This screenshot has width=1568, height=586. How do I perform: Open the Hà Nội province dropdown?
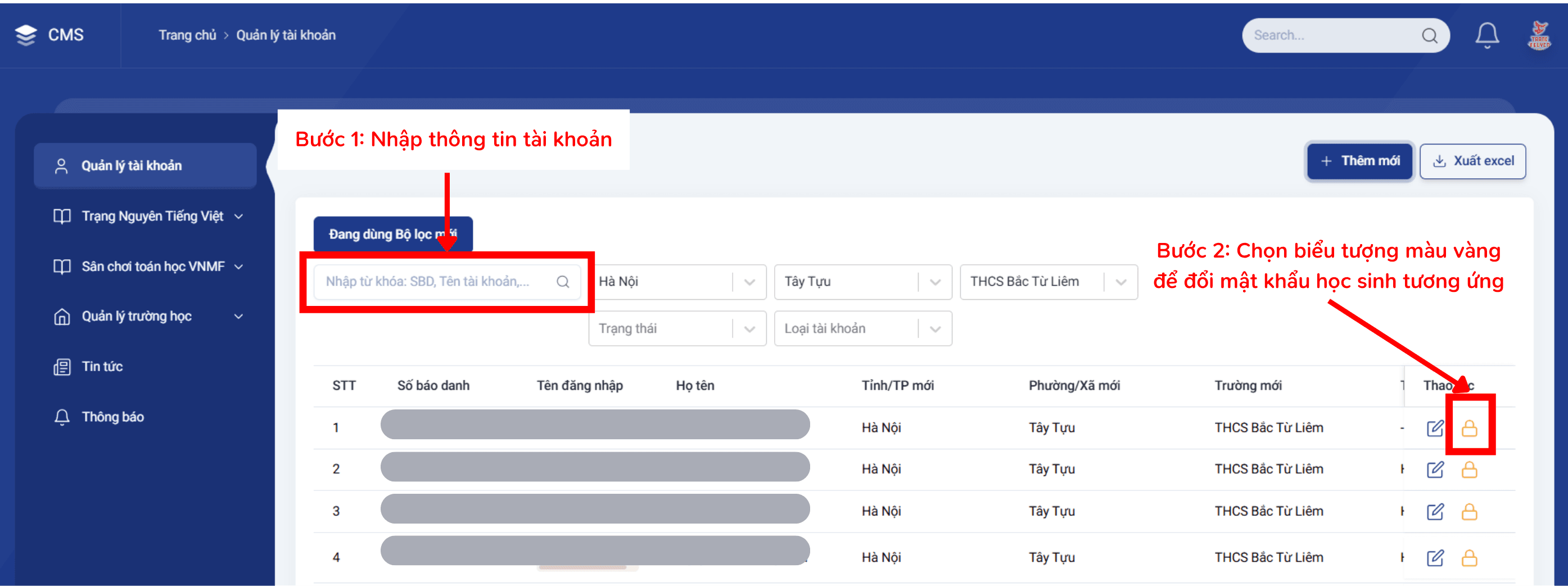pos(677,281)
